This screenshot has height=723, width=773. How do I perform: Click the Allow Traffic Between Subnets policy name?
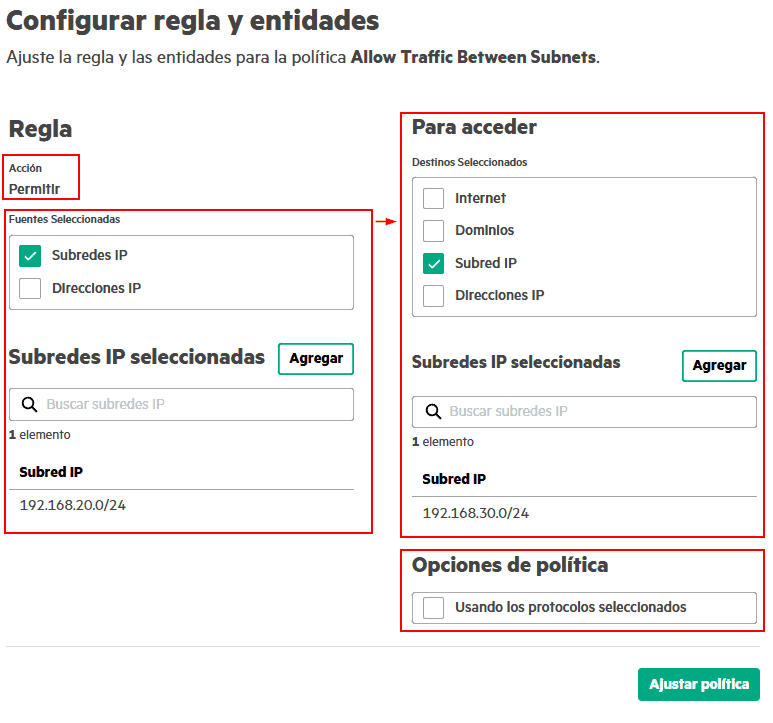(473, 57)
